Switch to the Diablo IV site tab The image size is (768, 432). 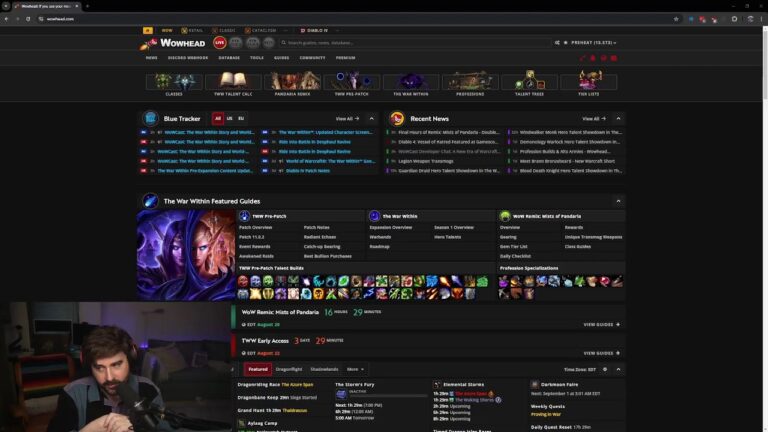(314, 30)
